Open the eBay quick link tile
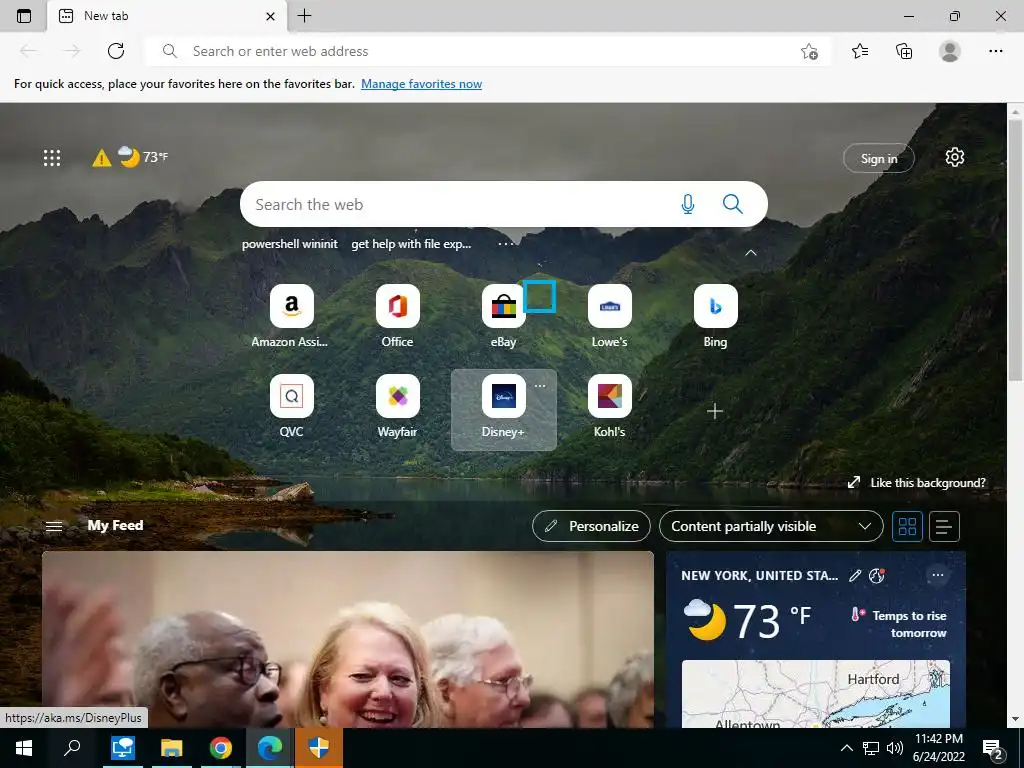 (x=504, y=317)
